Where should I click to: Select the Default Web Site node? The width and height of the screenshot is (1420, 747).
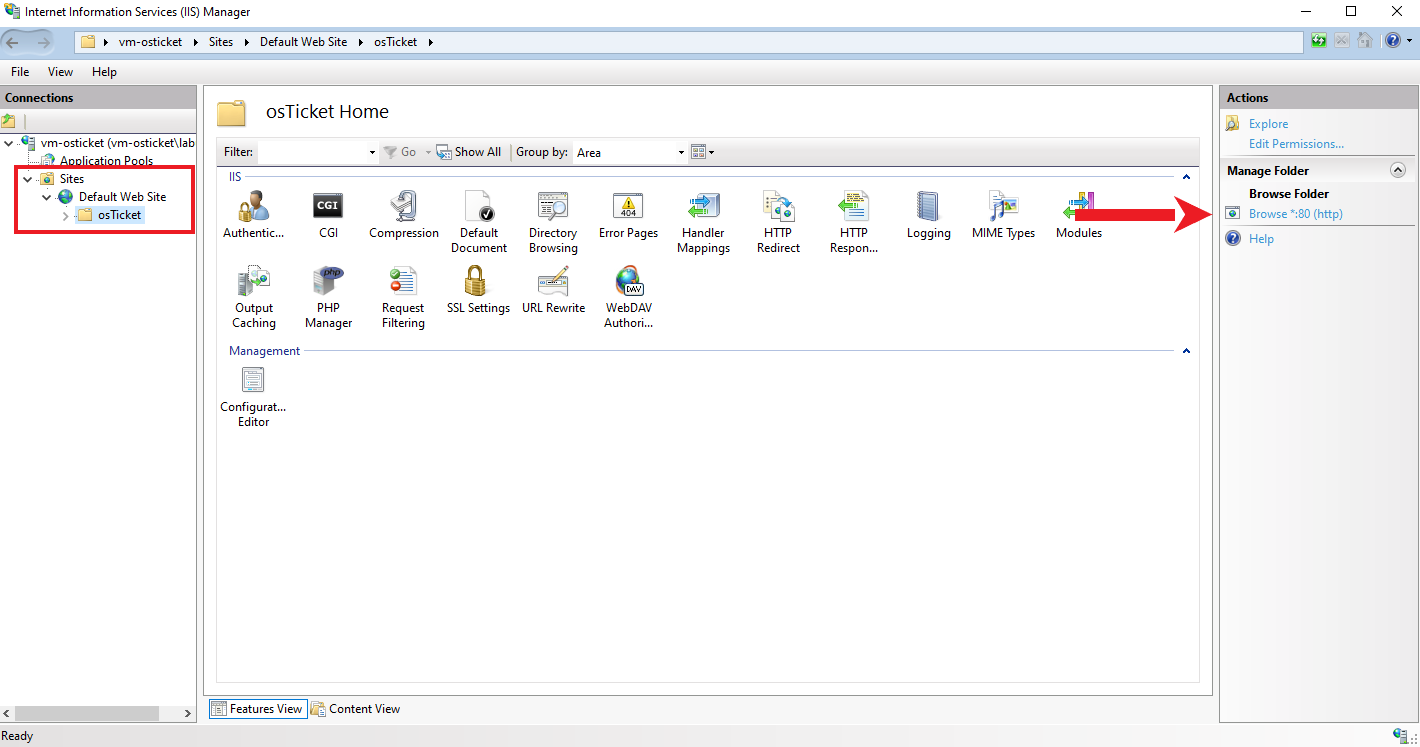(x=122, y=197)
